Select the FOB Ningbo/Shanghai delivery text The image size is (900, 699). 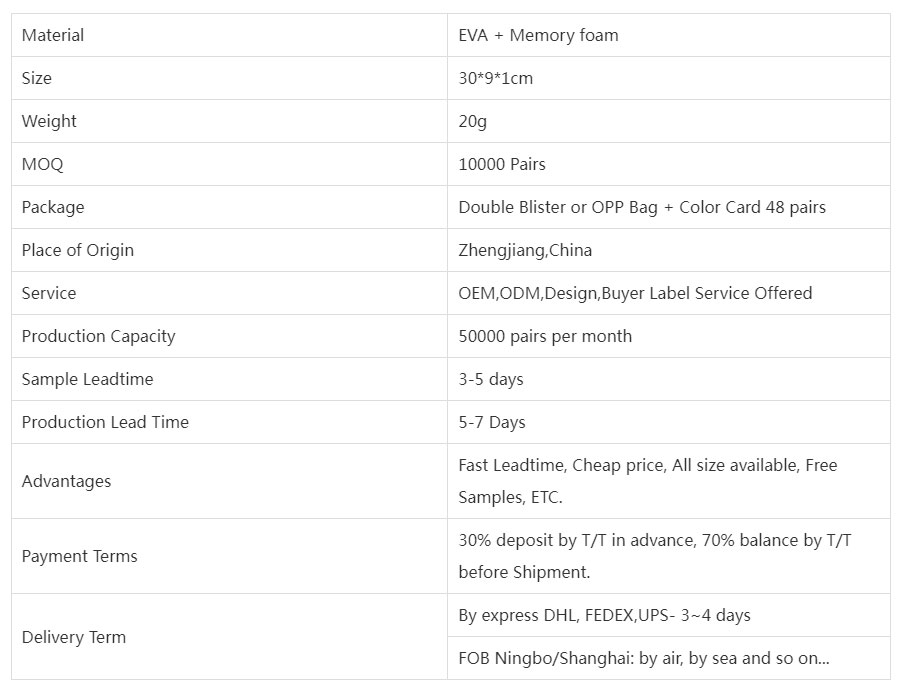(x=643, y=658)
